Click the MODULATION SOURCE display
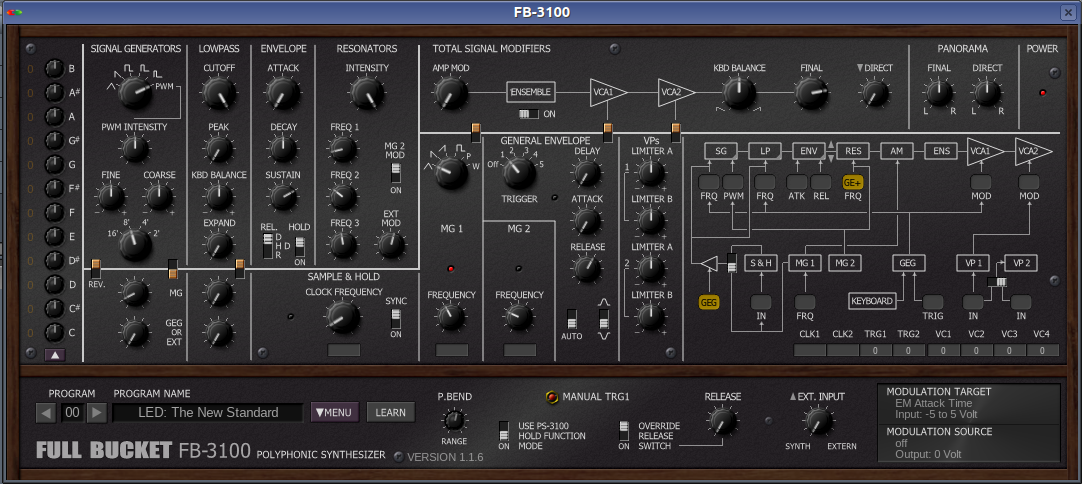Image resolution: width=1082 pixels, height=484 pixels. point(969,443)
